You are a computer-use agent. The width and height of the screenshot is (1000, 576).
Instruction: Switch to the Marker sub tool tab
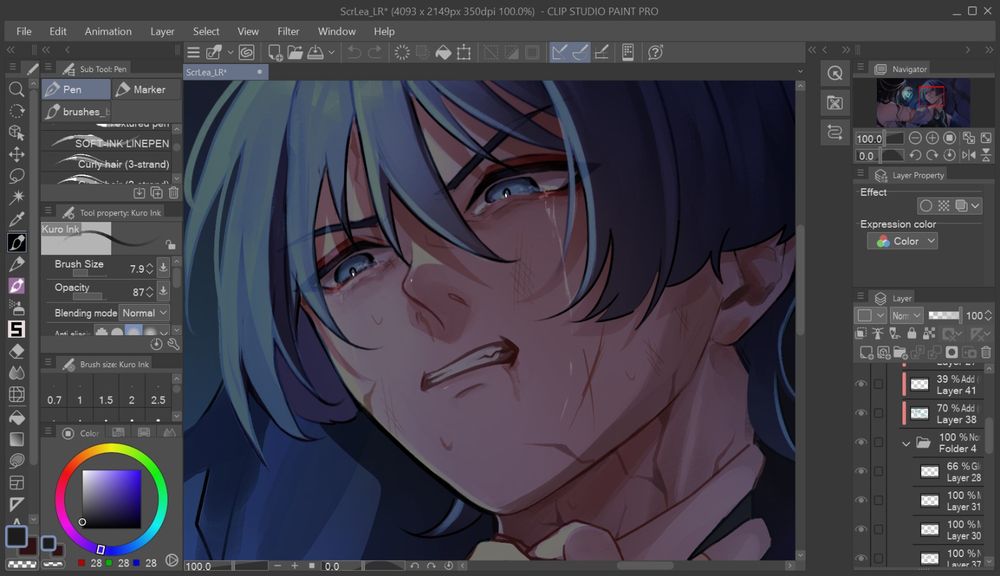(147, 89)
